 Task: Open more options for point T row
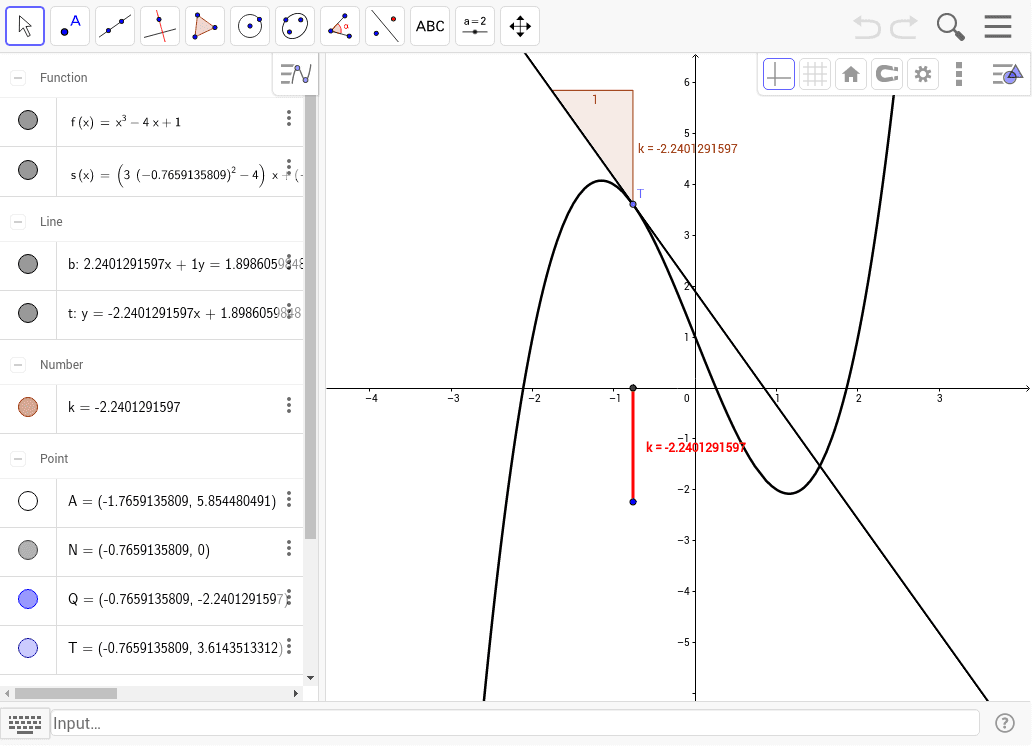coord(289,646)
